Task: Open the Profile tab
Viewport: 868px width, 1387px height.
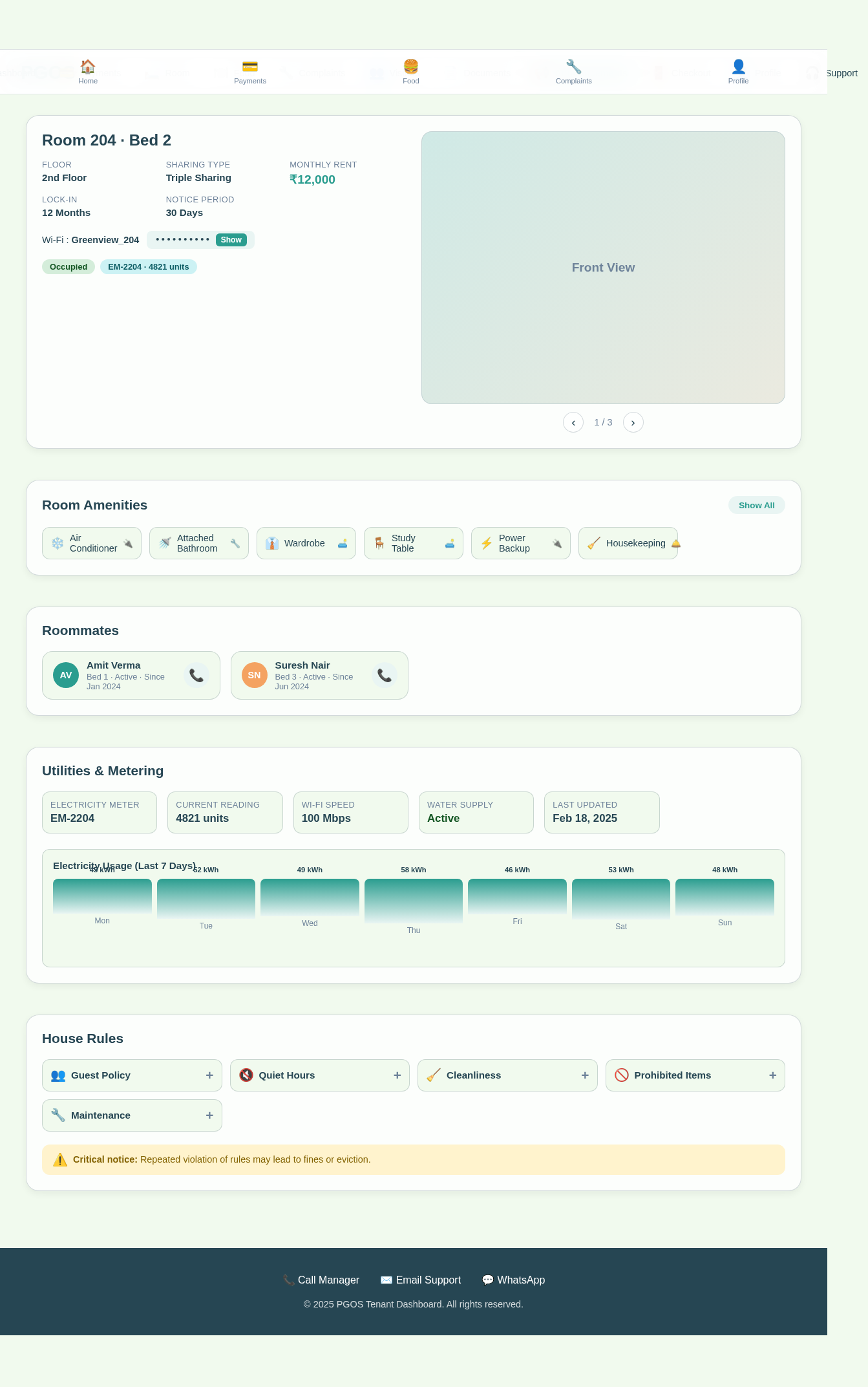Action: tap(738, 72)
